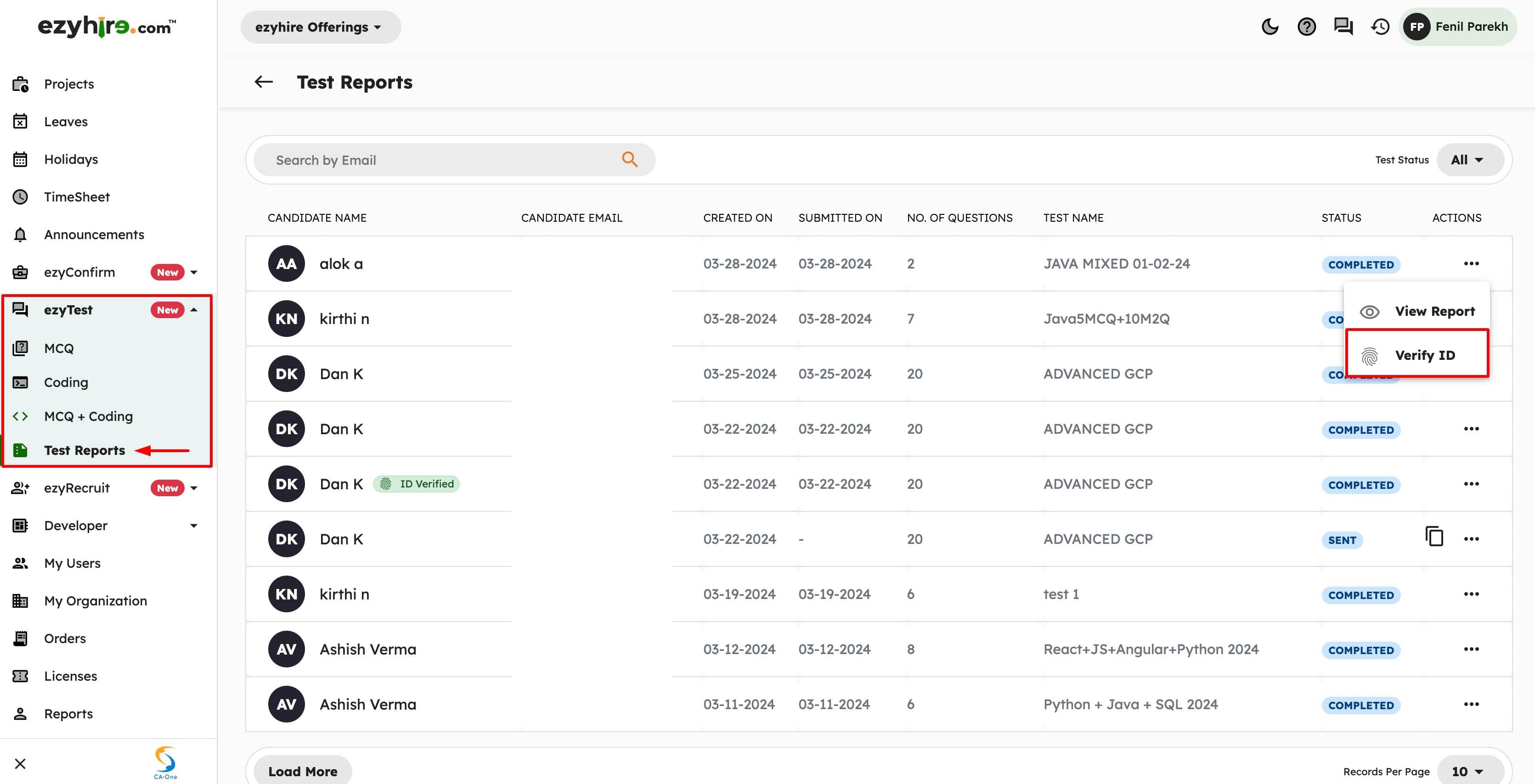Click the Reports person icon
The width and height of the screenshot is (1535, 784).
click(20, 714)
